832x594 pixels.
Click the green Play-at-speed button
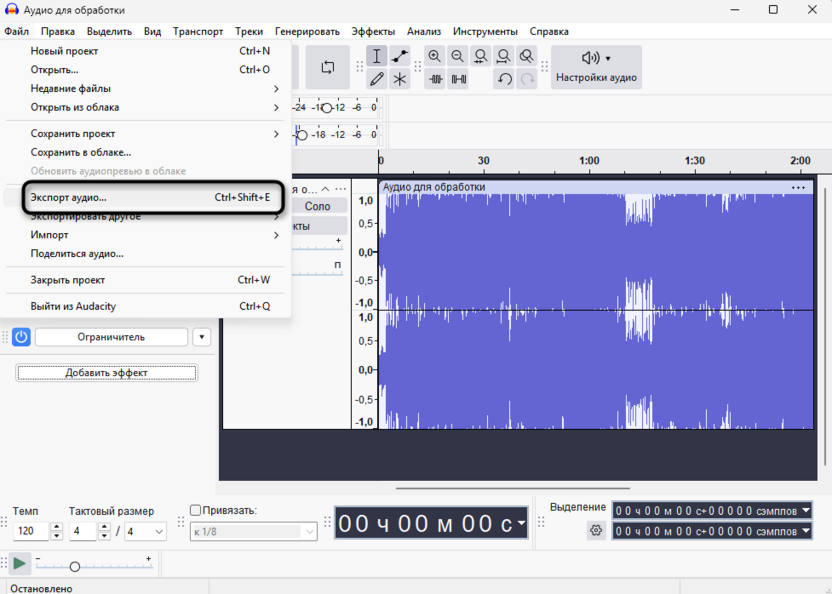pyautogui.click(x=20, y=564)
